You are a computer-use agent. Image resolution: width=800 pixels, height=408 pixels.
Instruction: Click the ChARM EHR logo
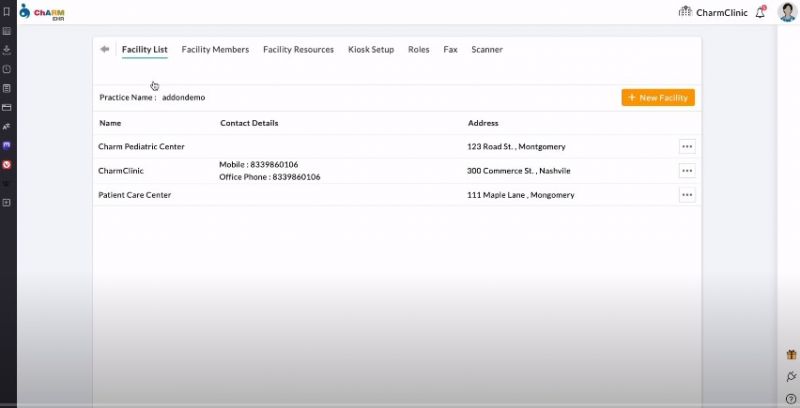pos(42,12)
